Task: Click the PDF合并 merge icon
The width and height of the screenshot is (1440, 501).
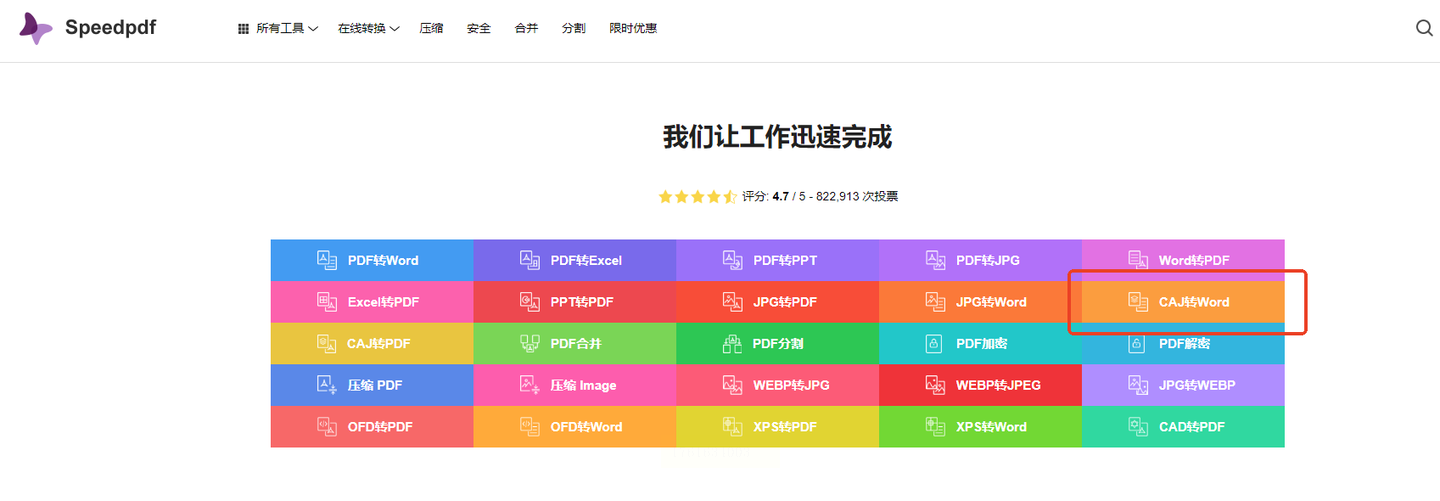Action: [x=530, y=344]
